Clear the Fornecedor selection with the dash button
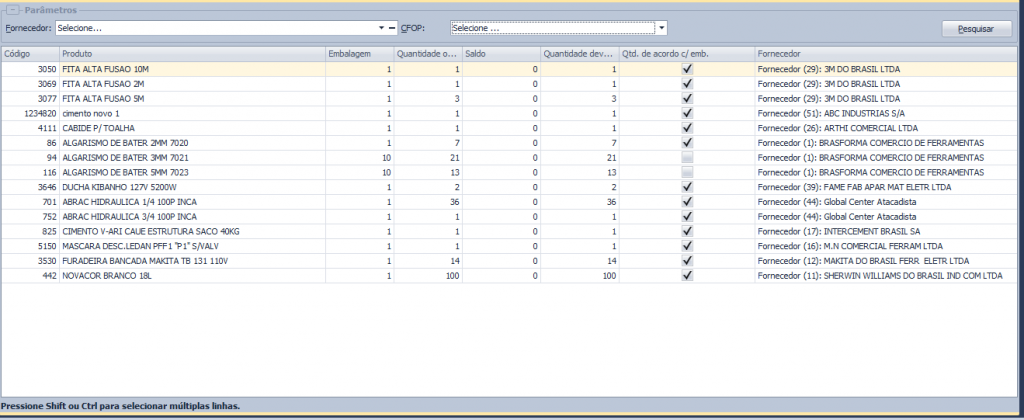 [393, 28]
